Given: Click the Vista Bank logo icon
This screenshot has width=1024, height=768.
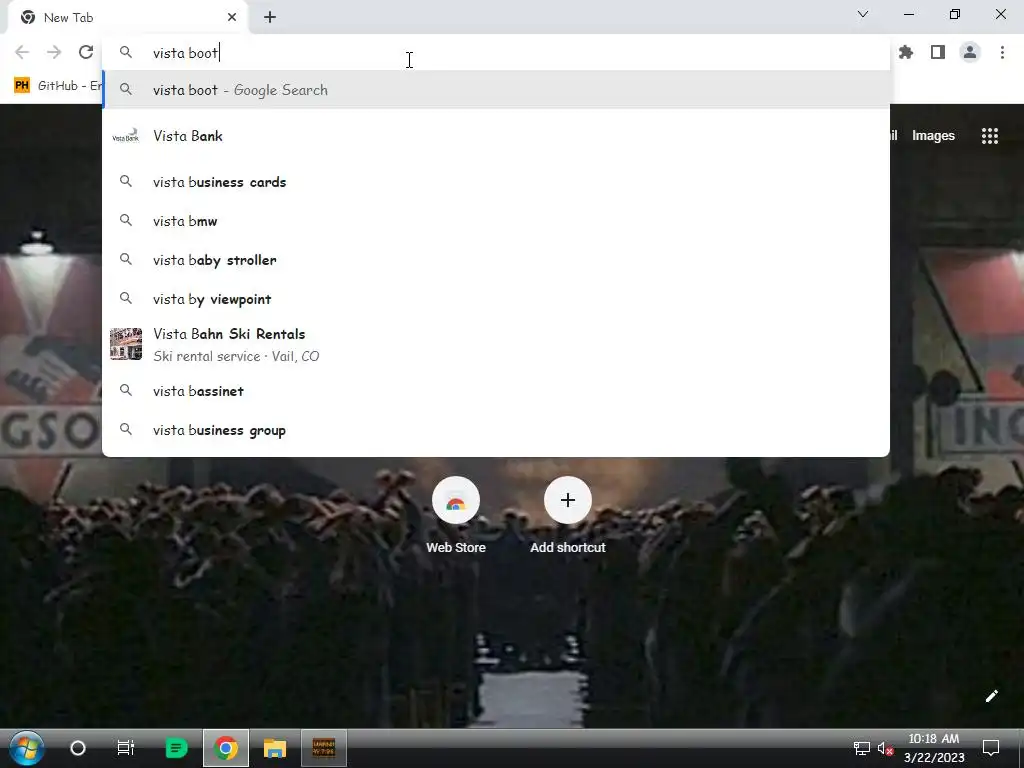Looking at the screenshot, I should tap(125, 136).
